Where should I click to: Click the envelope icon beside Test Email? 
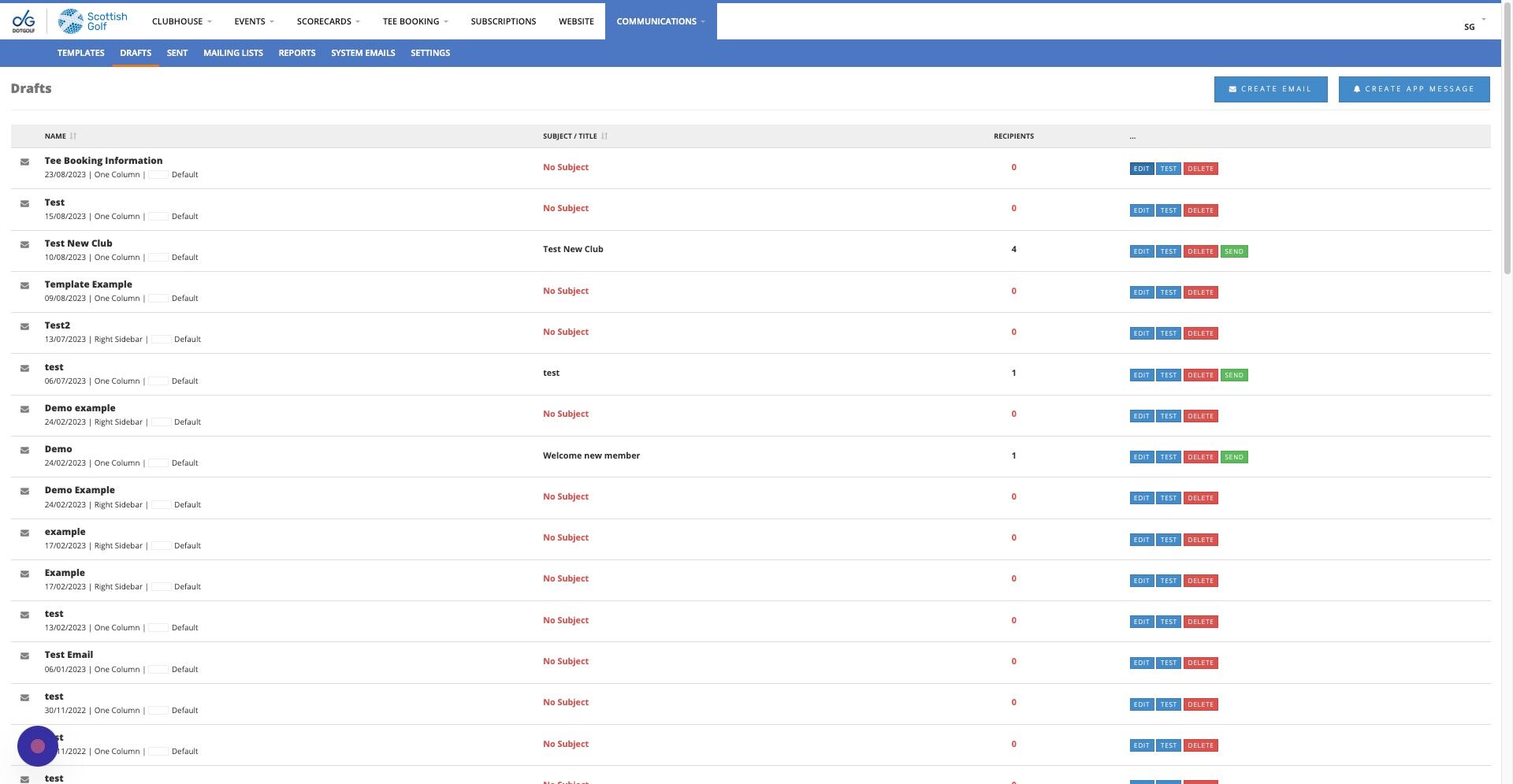point(25,656)
